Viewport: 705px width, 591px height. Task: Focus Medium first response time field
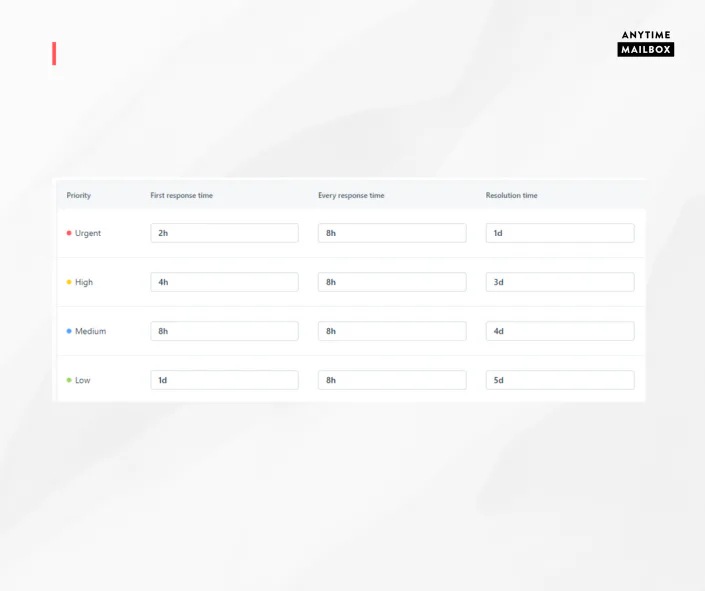click(x=224, y=331)
